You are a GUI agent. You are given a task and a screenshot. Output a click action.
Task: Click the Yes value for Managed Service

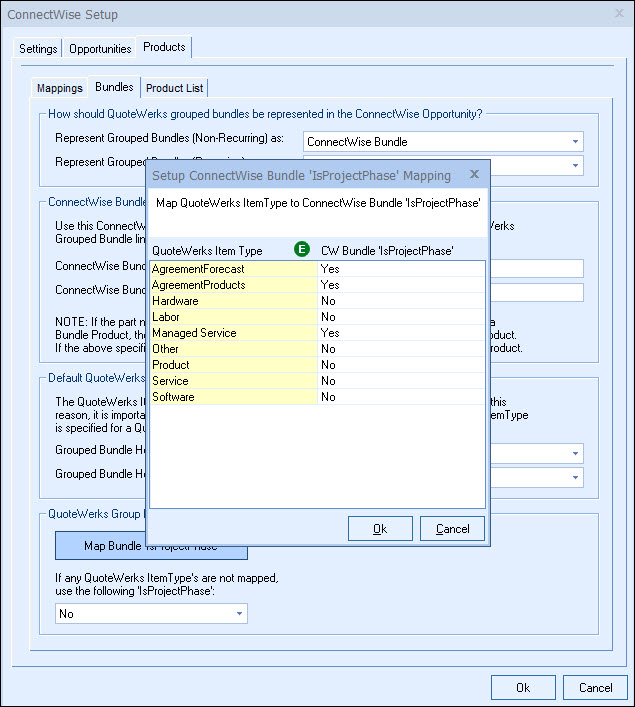(401, 333)
